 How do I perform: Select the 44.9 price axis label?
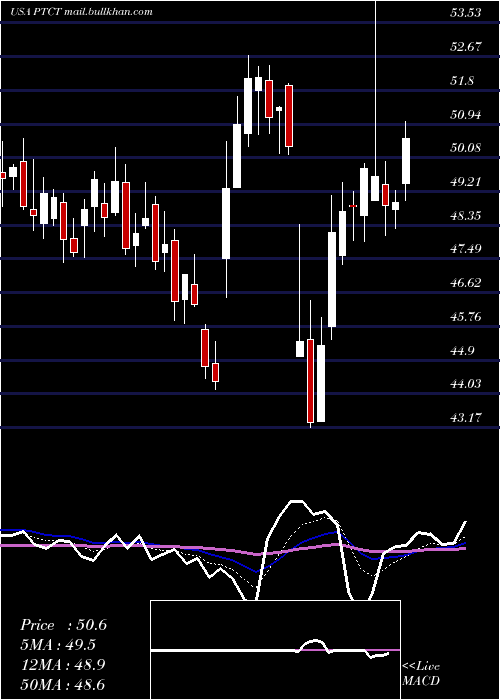click(462, 350)
